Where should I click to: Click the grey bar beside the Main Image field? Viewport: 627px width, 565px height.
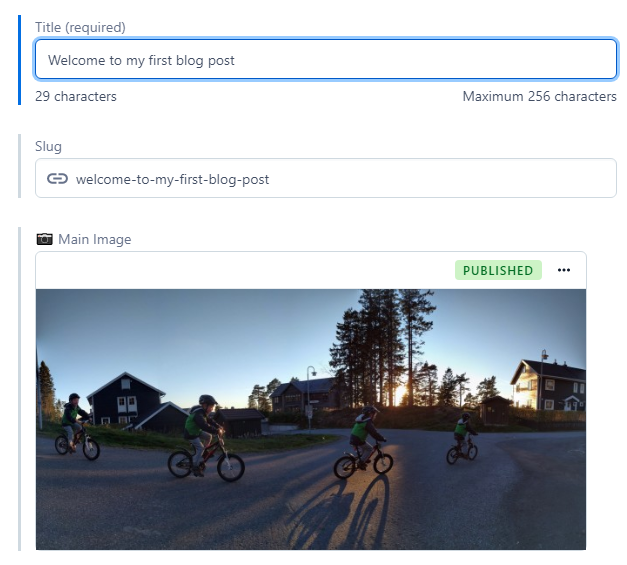pos(19,389)
